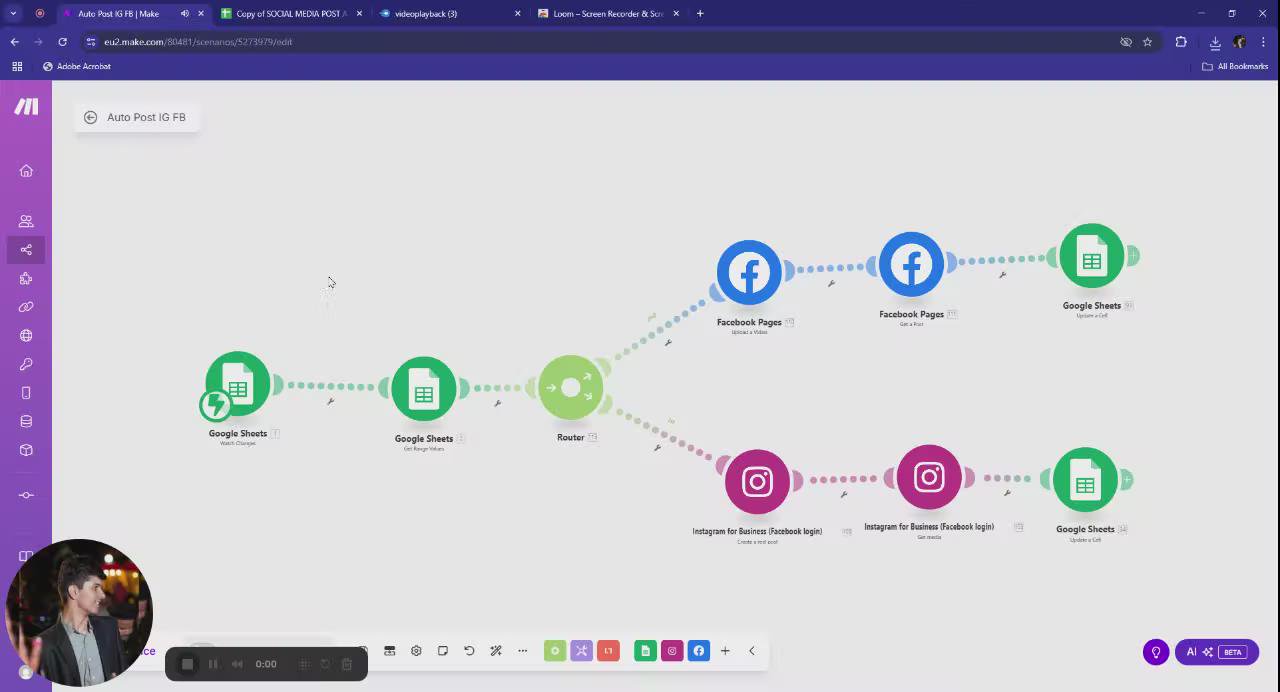Image resolution: width=1280 pixels, height=692 pixels.
Task: Click the Make logo in sidebar
Action: [26, 106]
